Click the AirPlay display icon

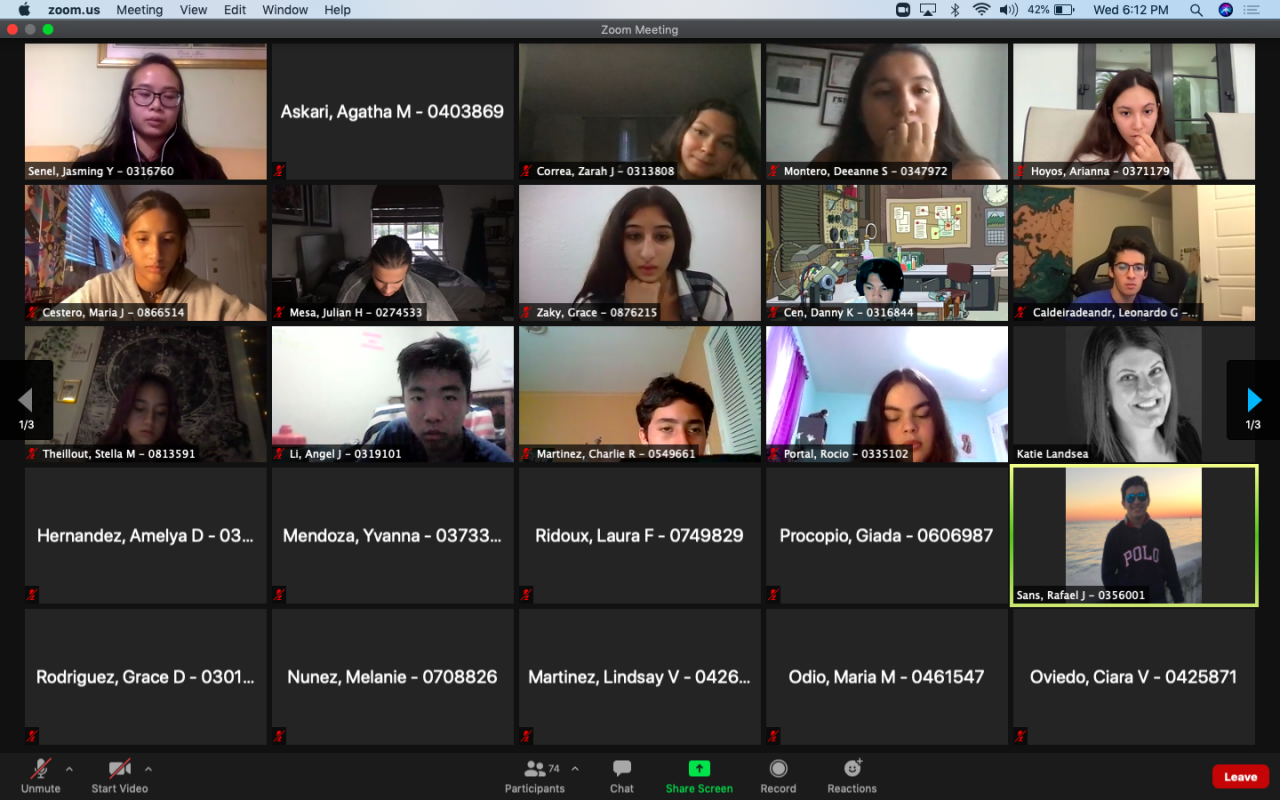[928, 10]
